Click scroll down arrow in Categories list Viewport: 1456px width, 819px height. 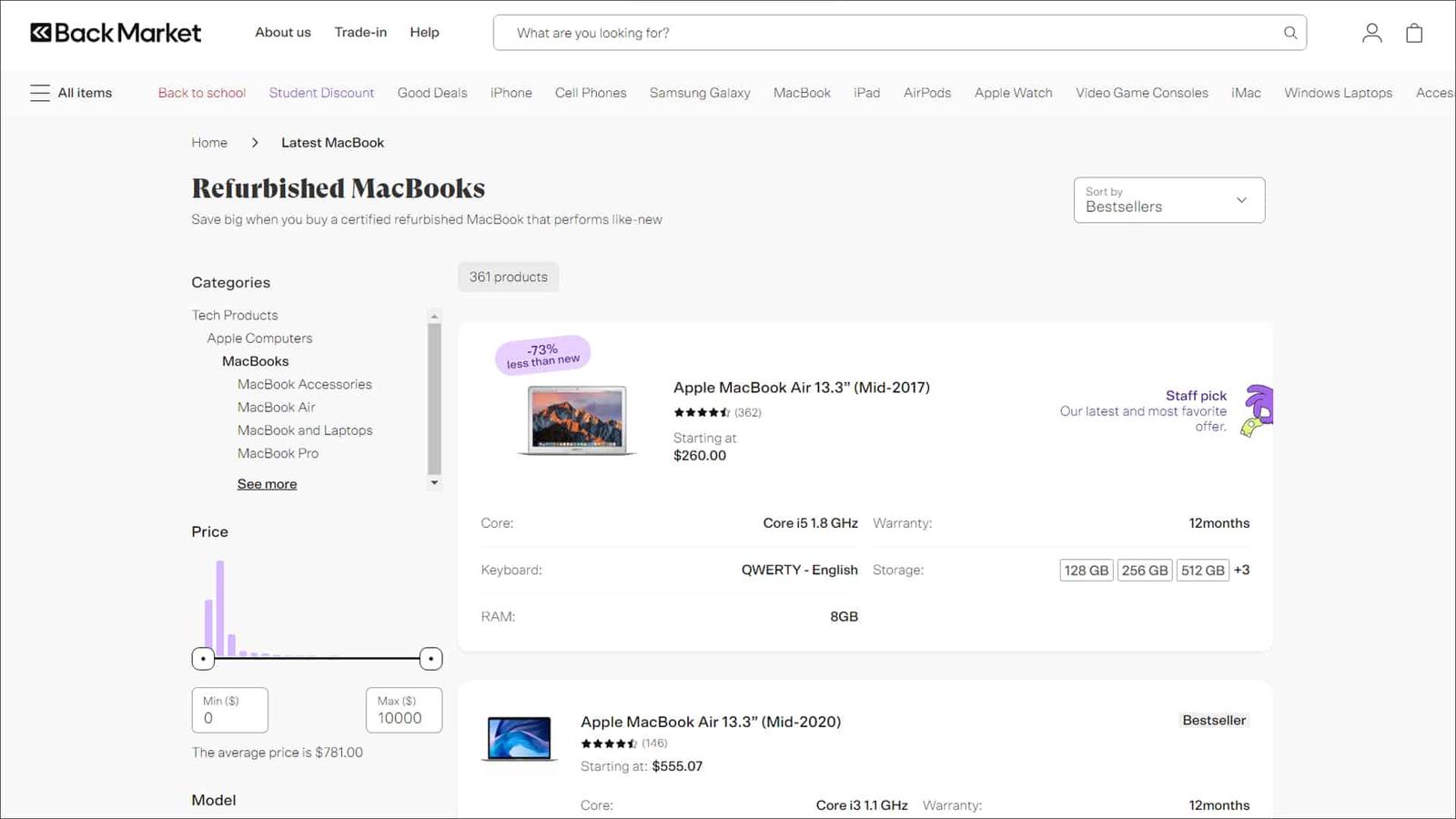[434, 483]
